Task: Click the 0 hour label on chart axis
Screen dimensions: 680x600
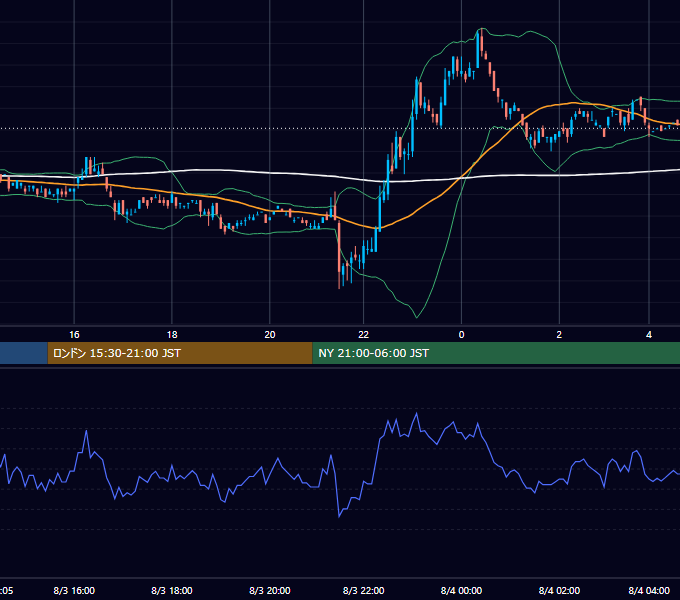Action: point(461,334)
